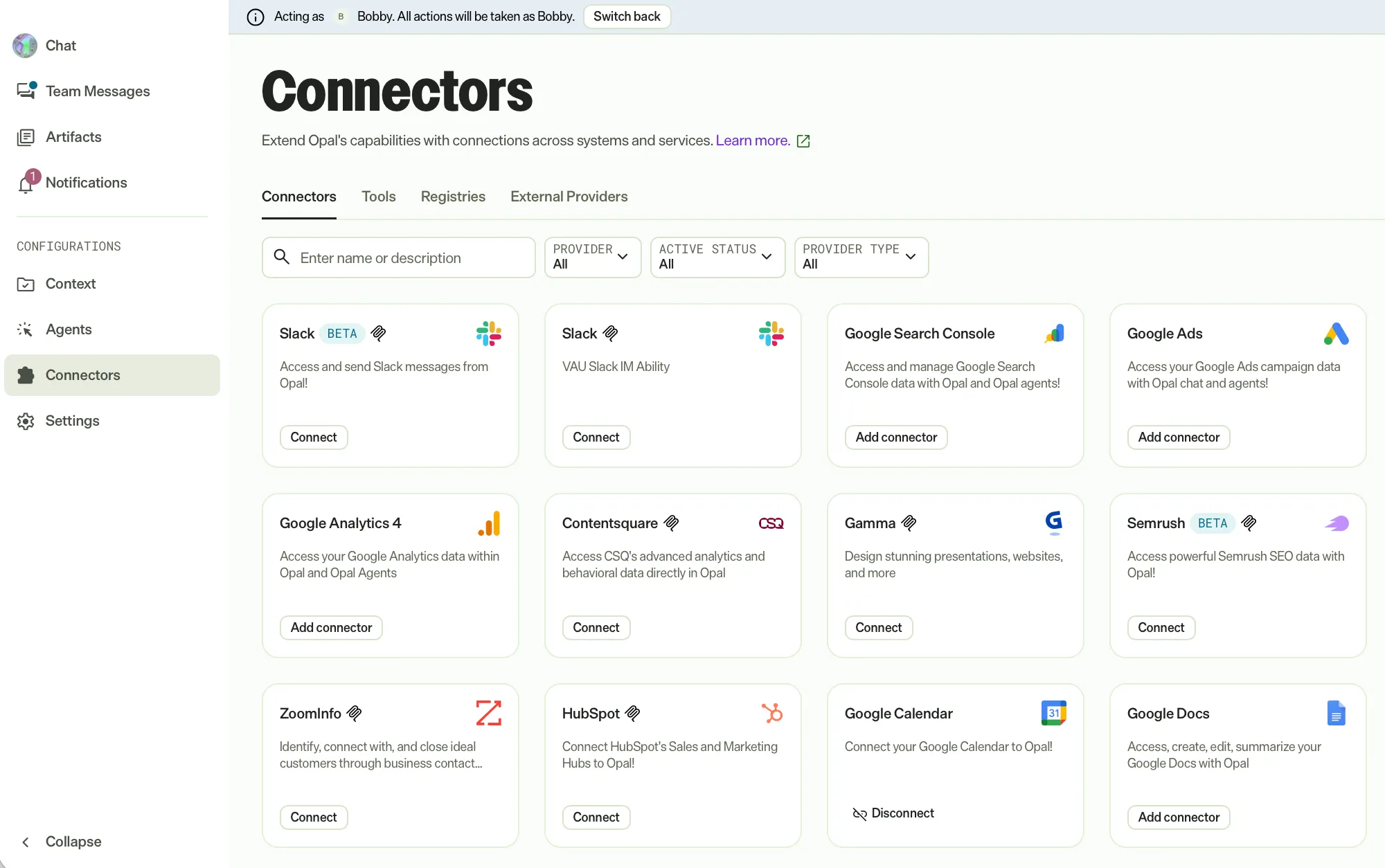Image resolution: width=1385 pixels, height=868 pixels.
Task: Disconnect Google Calendar
Action: coord(893,813)
